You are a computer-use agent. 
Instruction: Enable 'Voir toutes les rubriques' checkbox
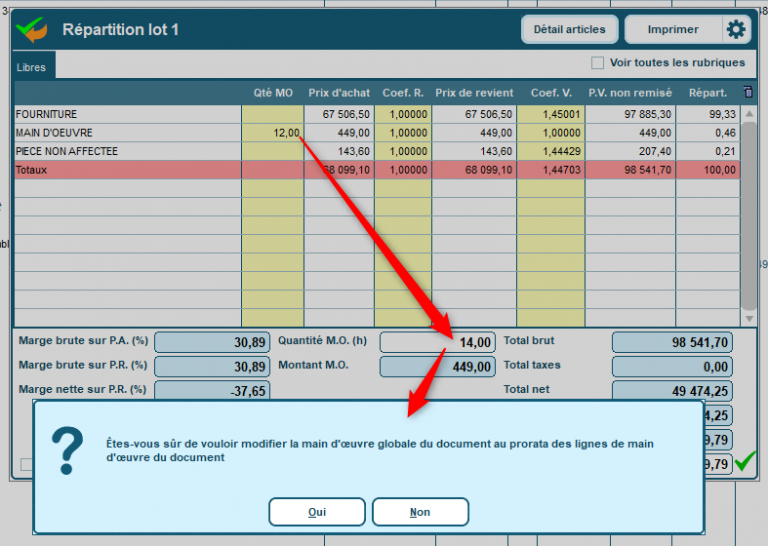point(597,63)
